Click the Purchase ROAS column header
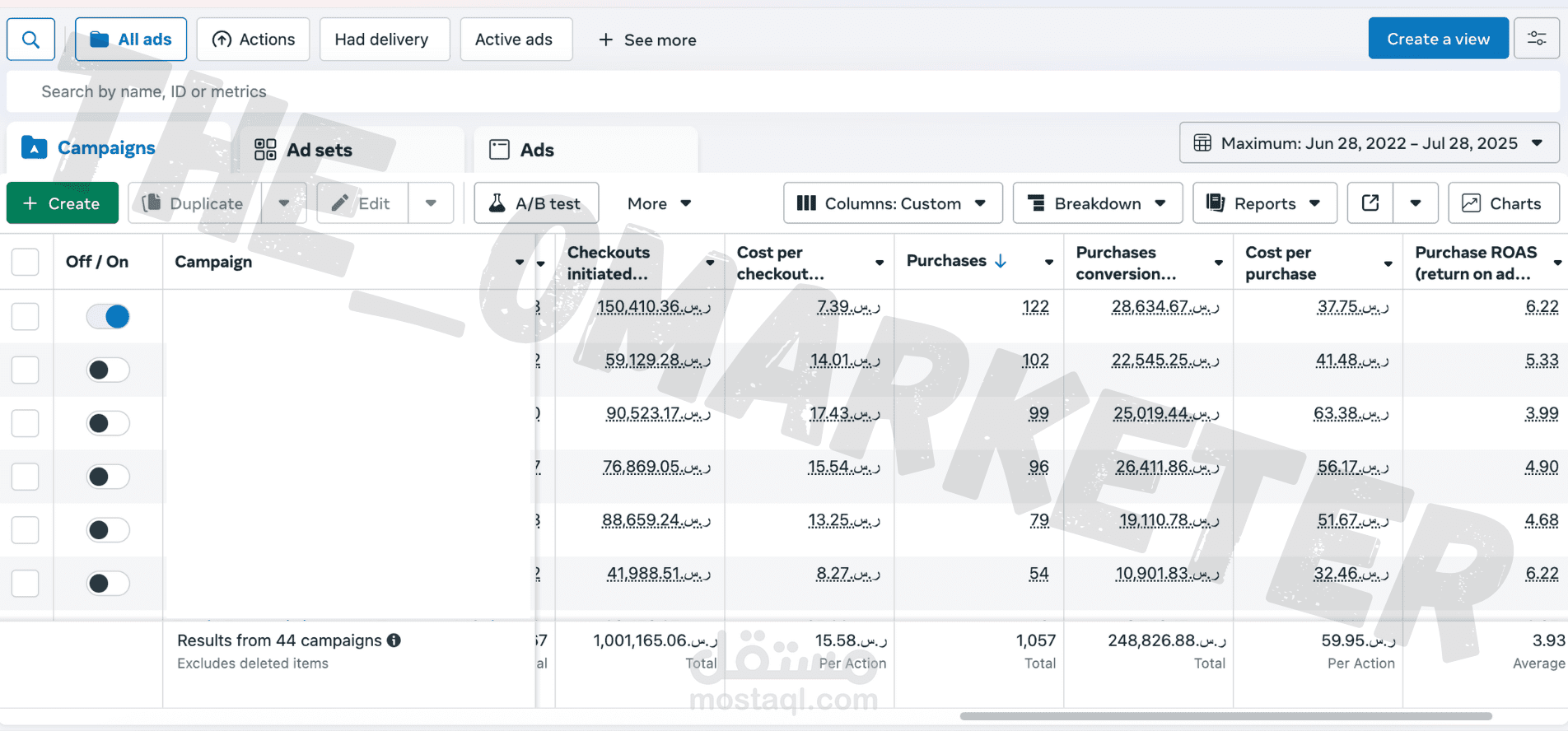Viewport: 1568px width, 731px height. tap(1476, 263)
